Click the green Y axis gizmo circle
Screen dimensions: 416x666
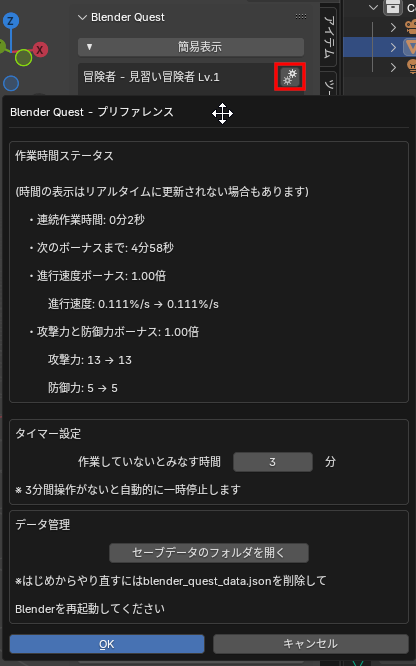pos(23,58)
